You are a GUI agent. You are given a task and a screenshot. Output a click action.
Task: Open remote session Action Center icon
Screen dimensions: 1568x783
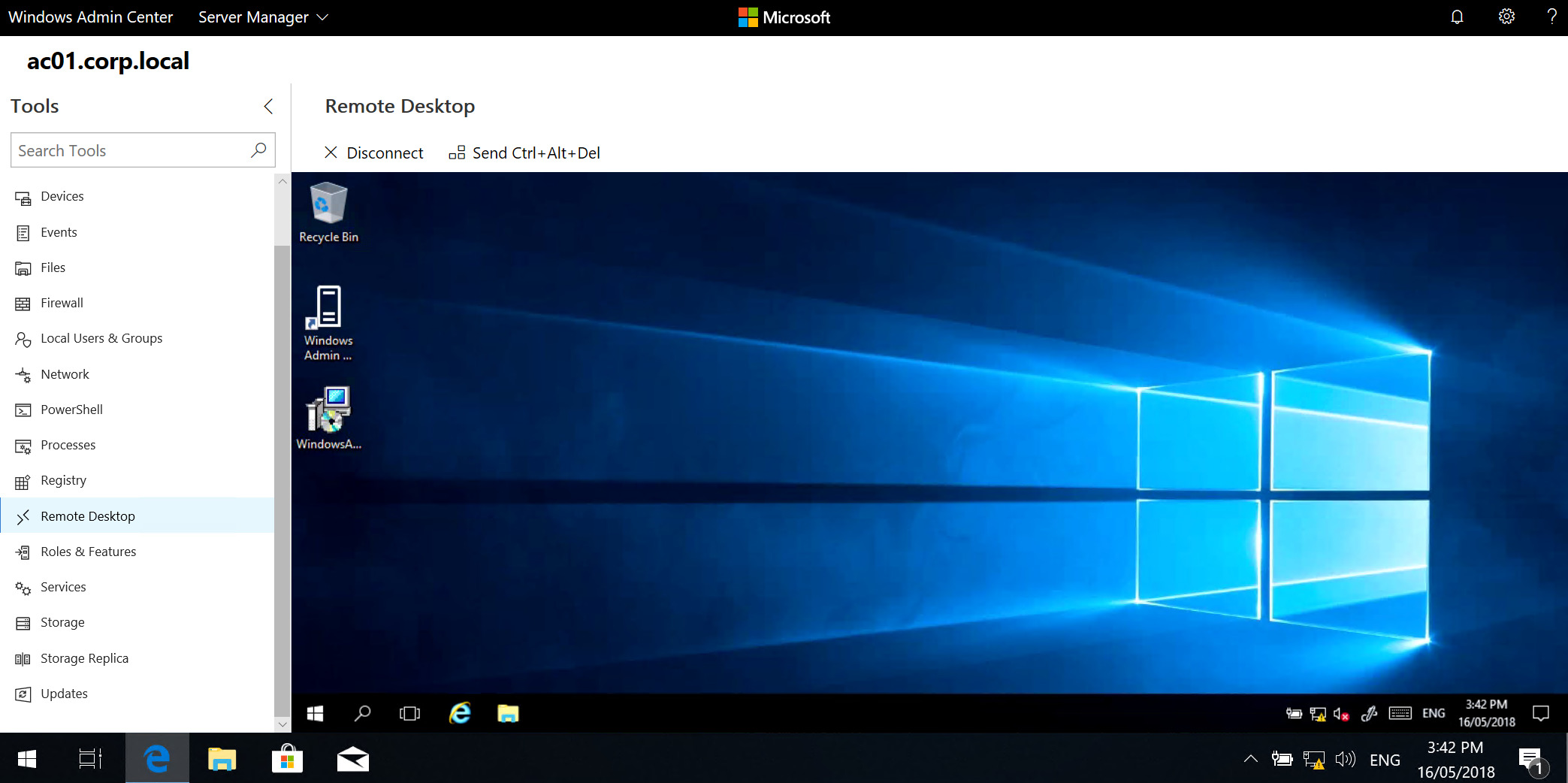[x=1540, y=713]
